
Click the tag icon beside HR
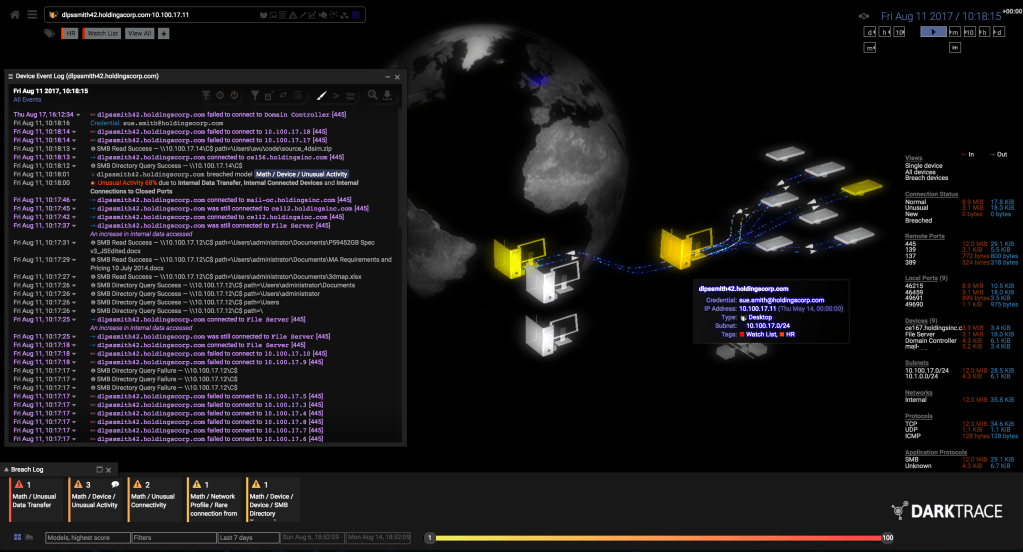(x=49, y=33)
